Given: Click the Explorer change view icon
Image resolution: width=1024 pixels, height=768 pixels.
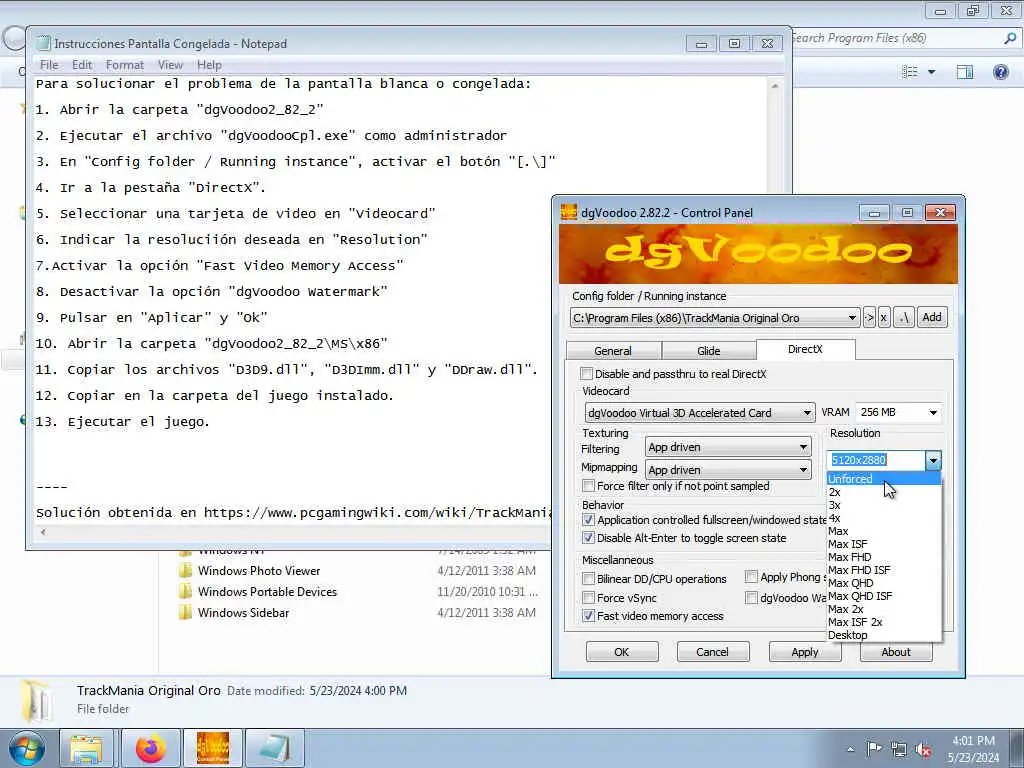Looking at the screenshot, I should [910, 72].
